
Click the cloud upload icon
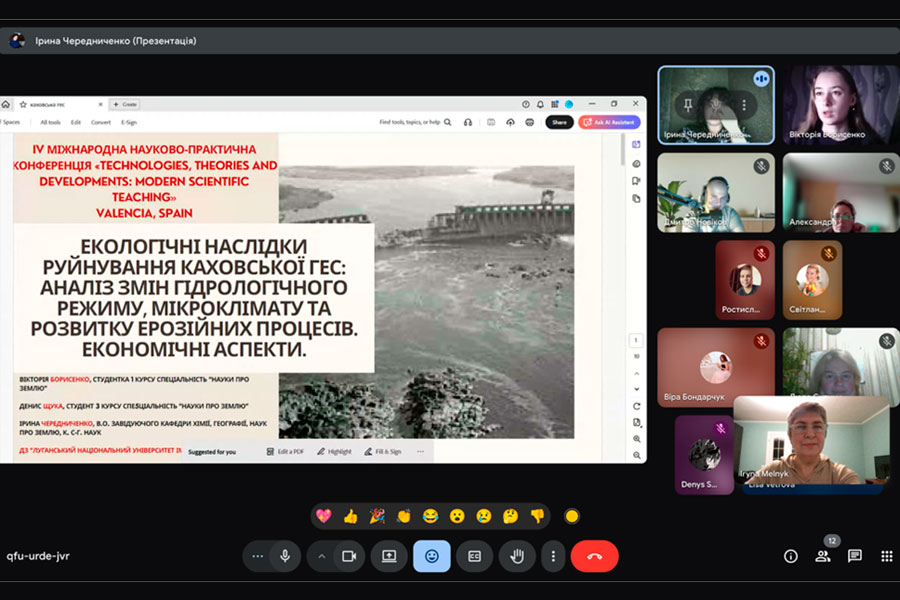click(510, 122)
